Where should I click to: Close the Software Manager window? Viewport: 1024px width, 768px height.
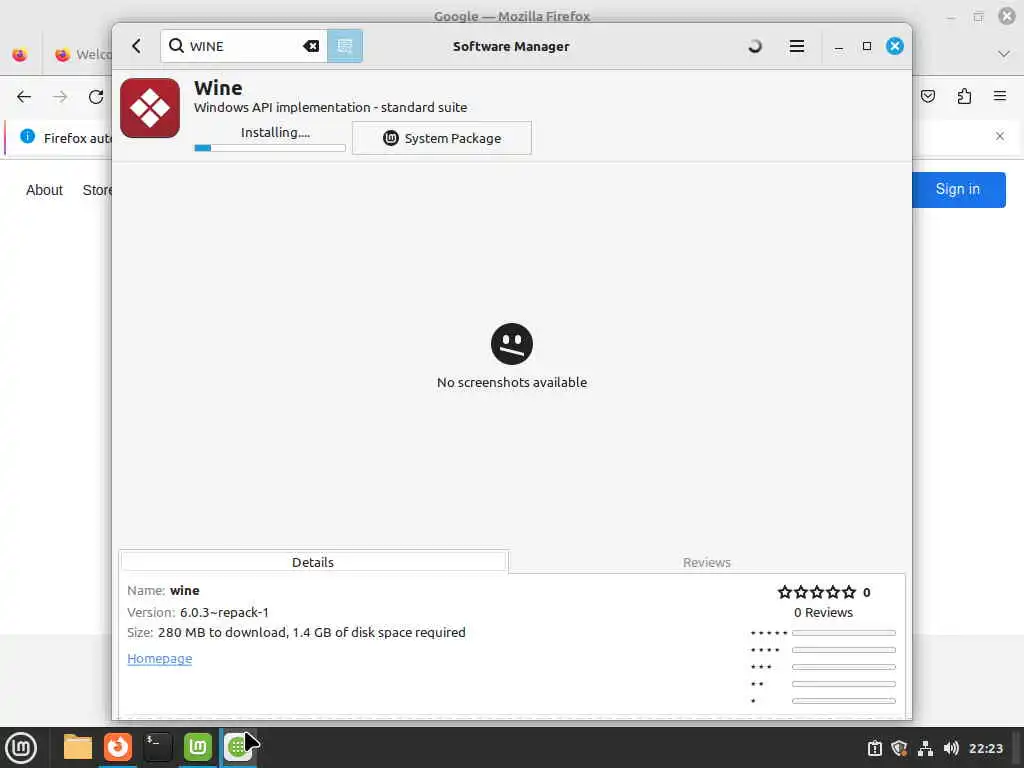(x=894, y=46)
